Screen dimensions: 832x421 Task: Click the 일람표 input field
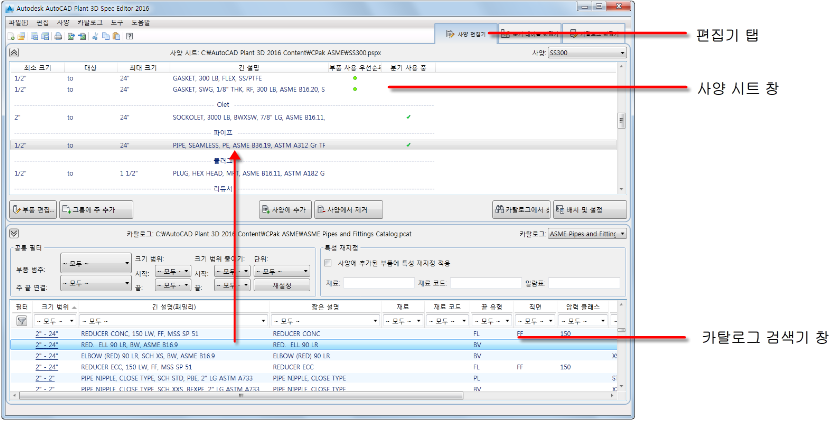[584, 283]
